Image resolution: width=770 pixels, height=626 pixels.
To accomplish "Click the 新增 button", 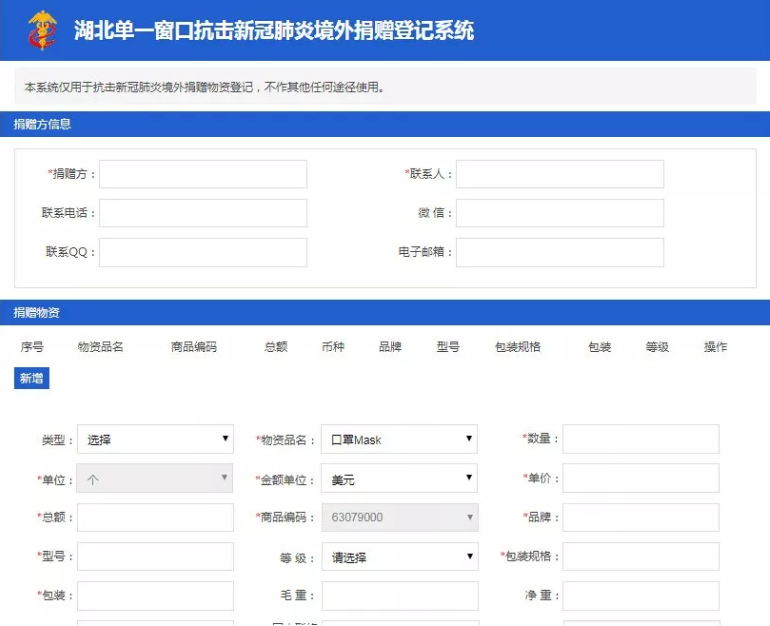I will click(x=31, y=379).
